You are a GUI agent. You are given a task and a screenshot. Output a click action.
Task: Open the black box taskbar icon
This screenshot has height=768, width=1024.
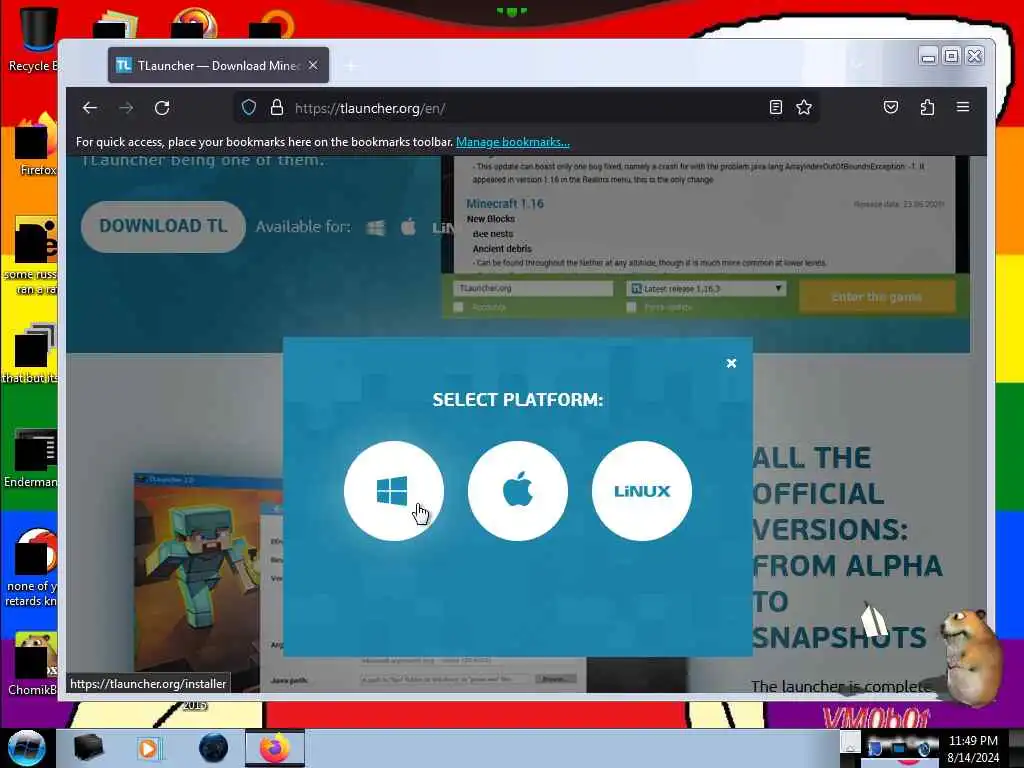pyautogui.click(x=88, y=748)
